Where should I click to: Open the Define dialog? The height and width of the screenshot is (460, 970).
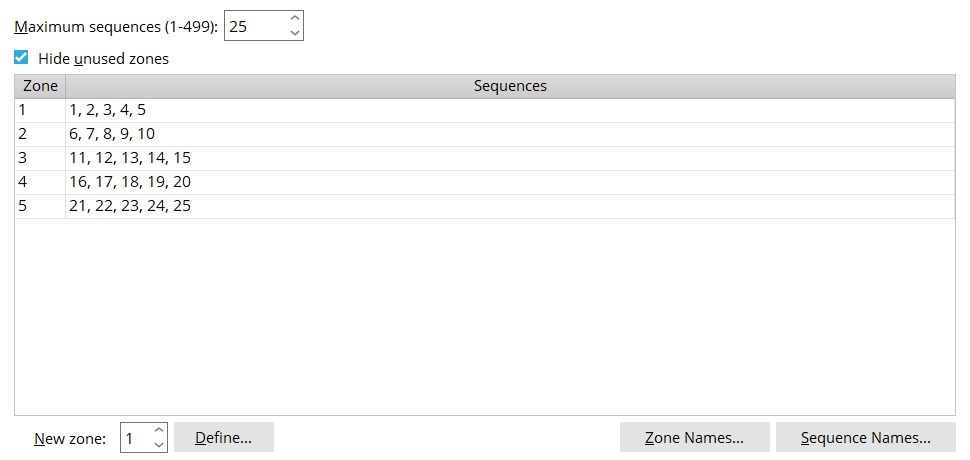coord(224,438)
